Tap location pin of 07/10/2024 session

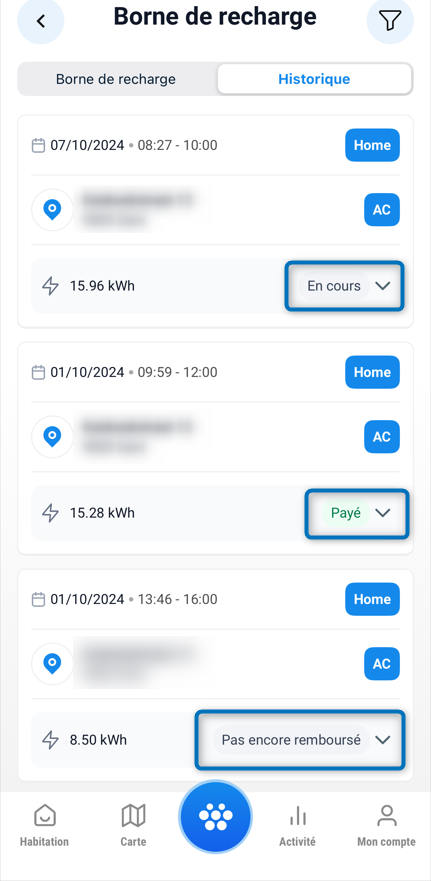click(x=52, y=210)
